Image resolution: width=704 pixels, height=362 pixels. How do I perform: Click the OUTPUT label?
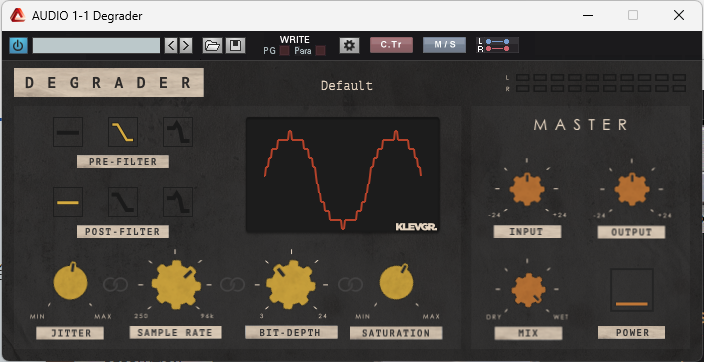631,232
